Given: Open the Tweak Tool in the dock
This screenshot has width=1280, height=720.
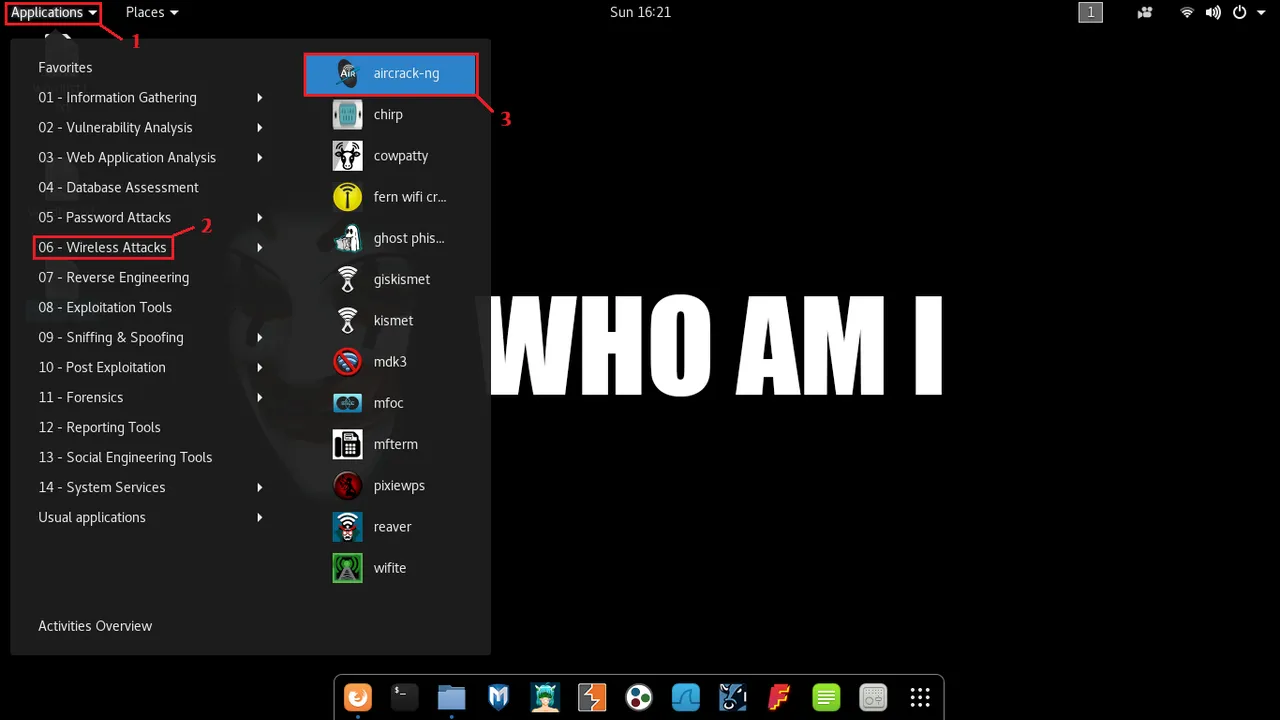Looking at the screenshot, I should tap(873, 696).
